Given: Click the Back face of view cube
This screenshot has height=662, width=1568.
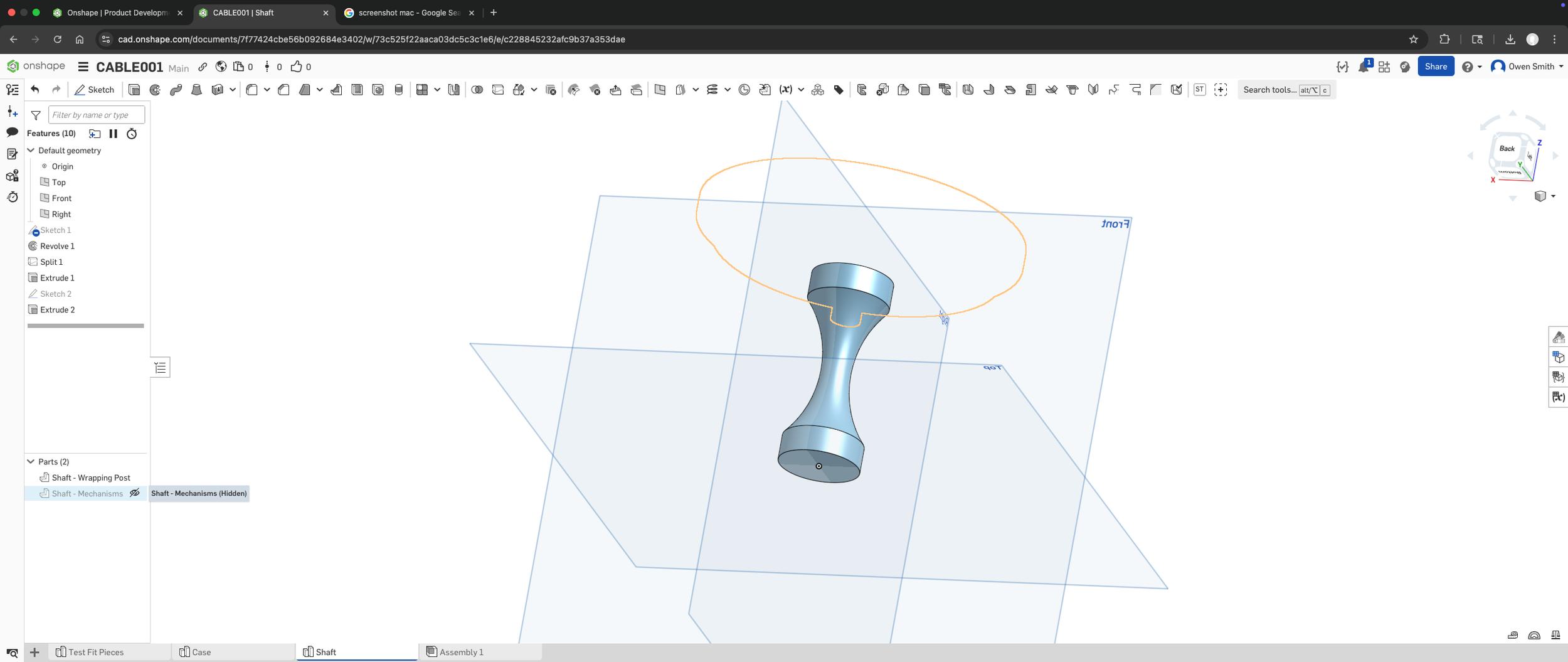Looking at the screenshot, I should [x=1507, y=149].
